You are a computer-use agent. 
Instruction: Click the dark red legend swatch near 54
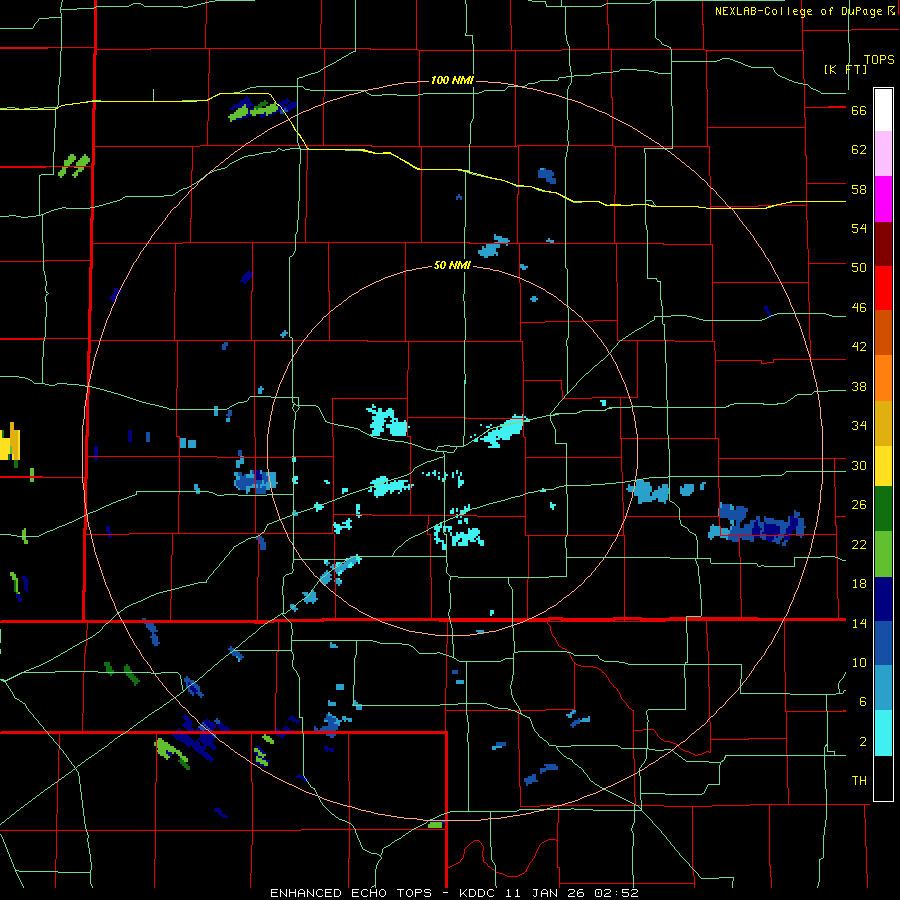[x=883, y=244]
